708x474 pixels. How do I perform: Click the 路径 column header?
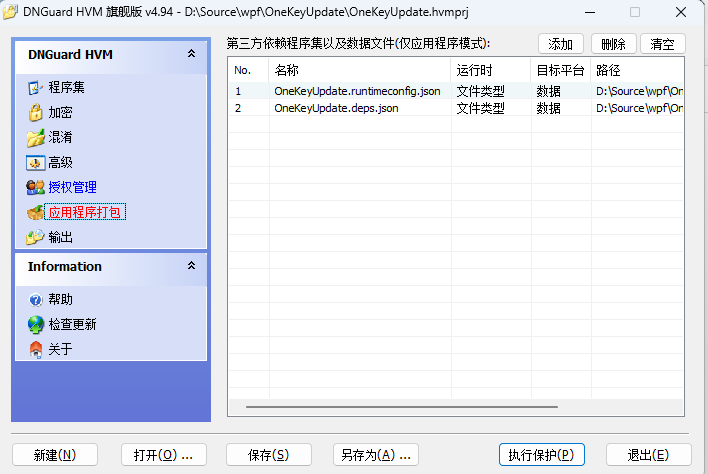pos(637,70)
